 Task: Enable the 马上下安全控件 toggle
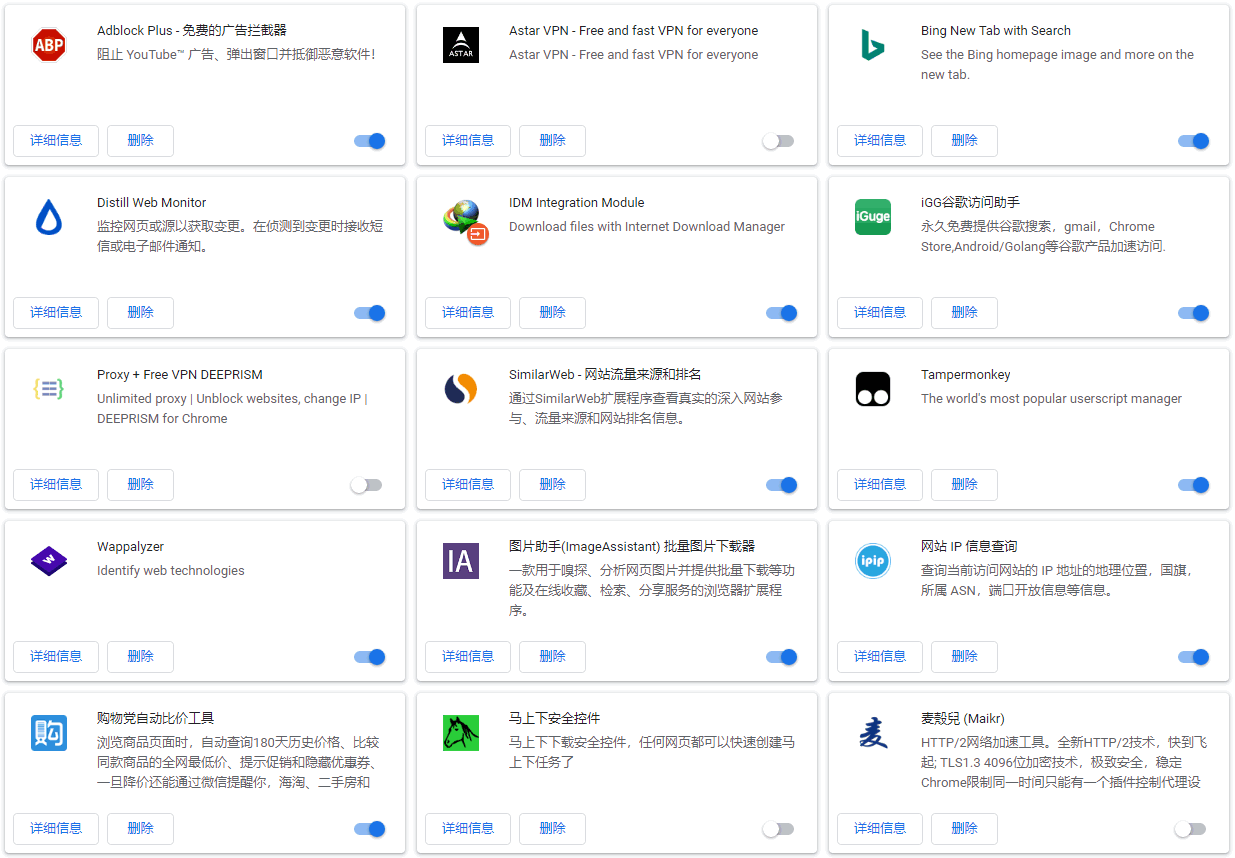(778, 829)
